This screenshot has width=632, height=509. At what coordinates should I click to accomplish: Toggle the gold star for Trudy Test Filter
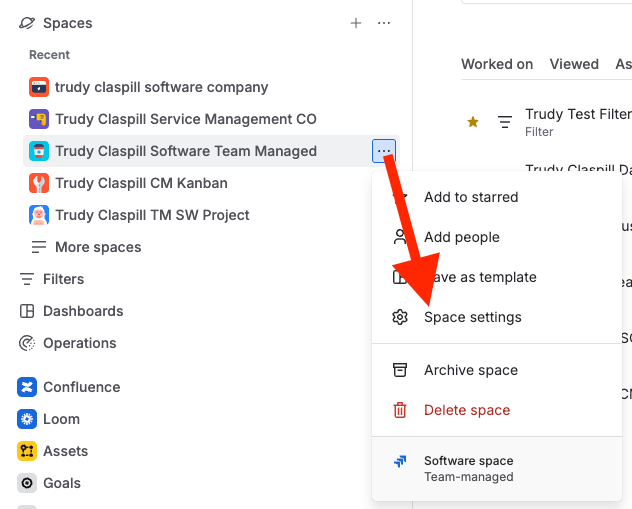473,122
